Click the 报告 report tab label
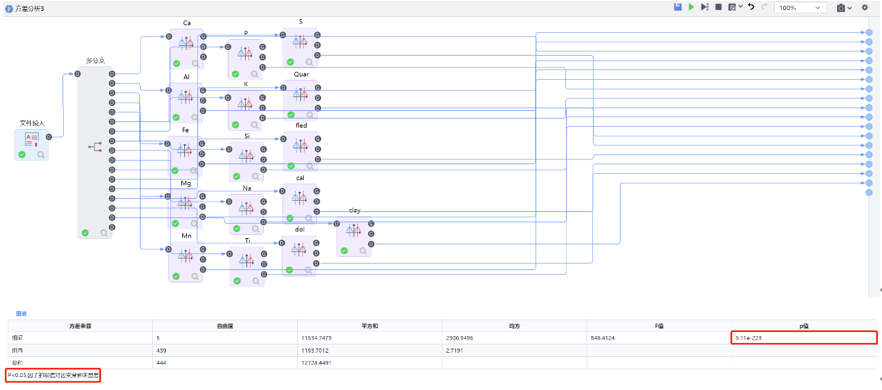The height and width of the screenshot is (390, 882). pos(21,313)
